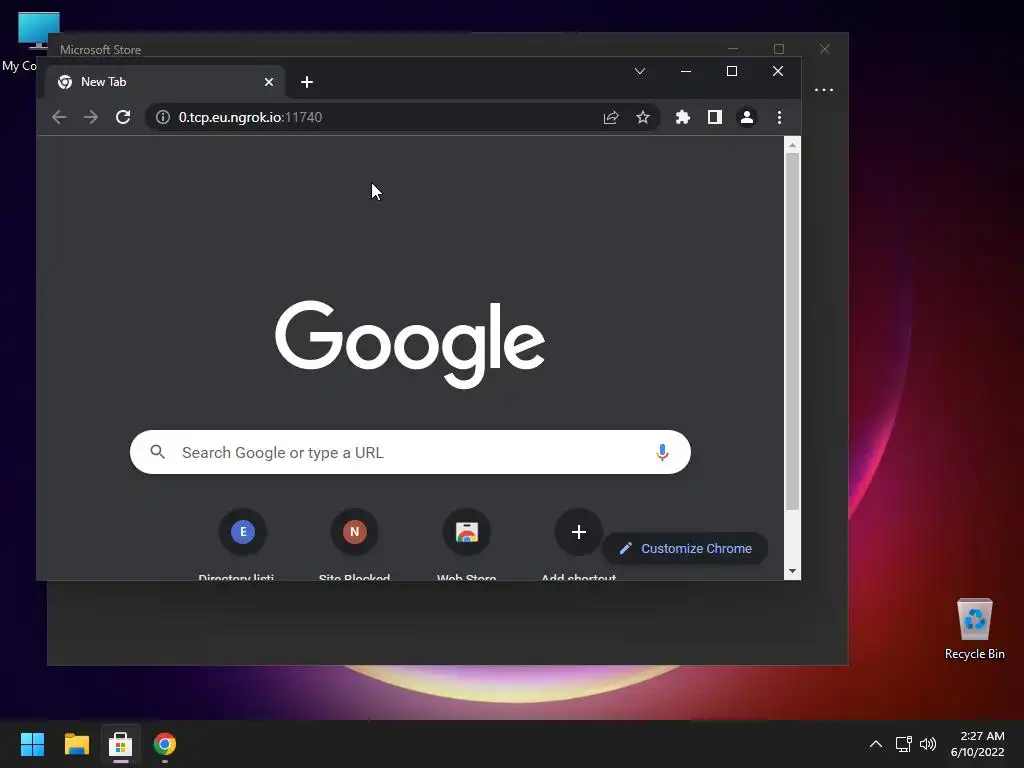This screenshot has height=768, width=1024.
Task: Open network status in system tray
Action: (x=903, y=744)
